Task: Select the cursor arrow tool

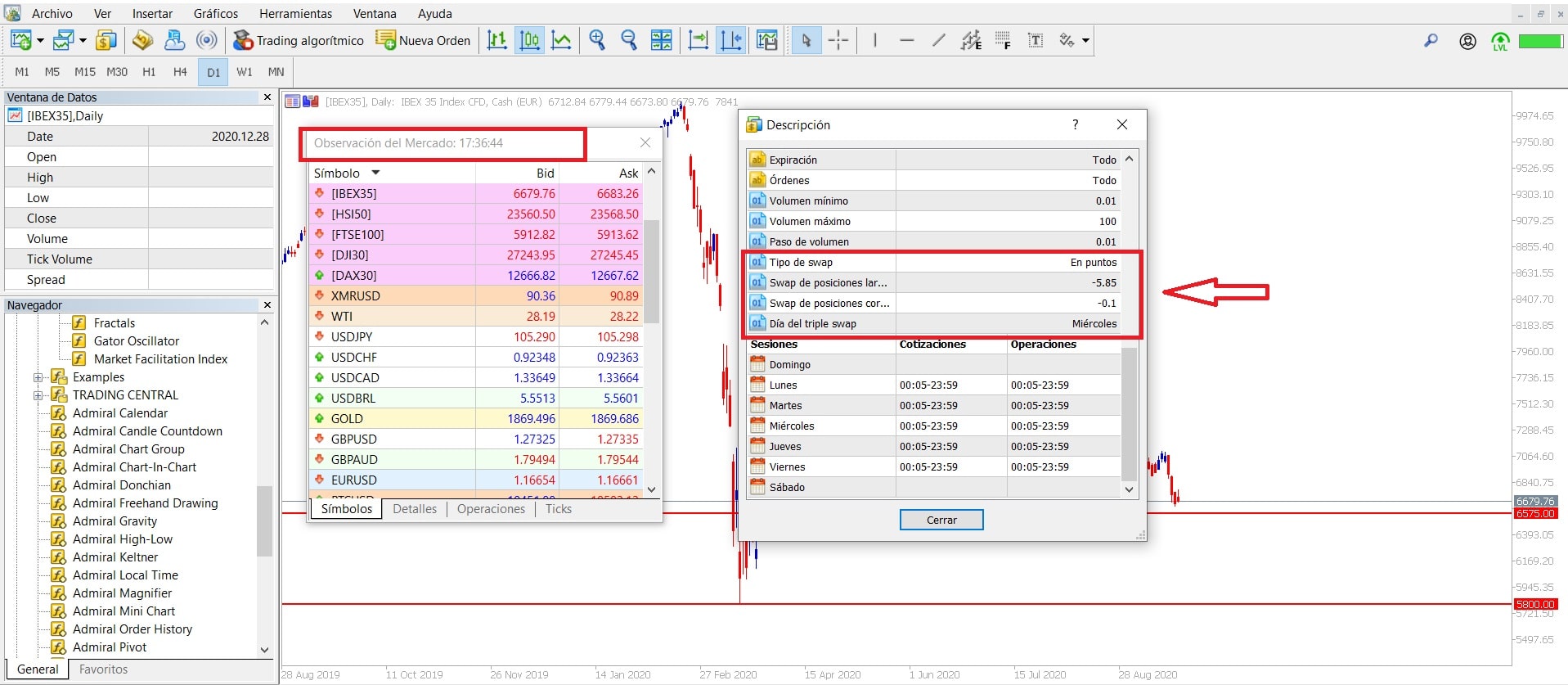Action: [x=806, y=40]
